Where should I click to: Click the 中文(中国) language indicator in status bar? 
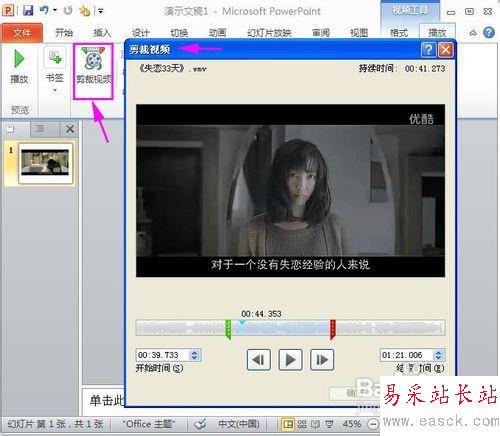pyautogui.click(x=239, y=424)
